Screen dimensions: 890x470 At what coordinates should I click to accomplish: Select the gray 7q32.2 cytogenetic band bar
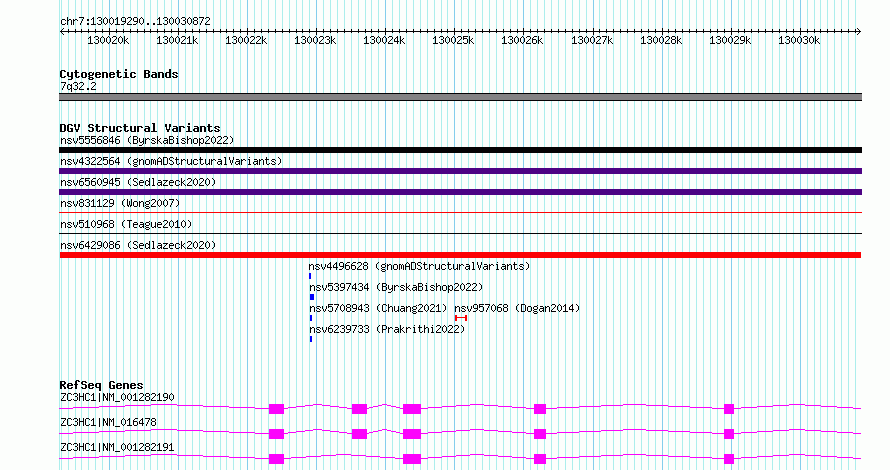pos(460,97)
